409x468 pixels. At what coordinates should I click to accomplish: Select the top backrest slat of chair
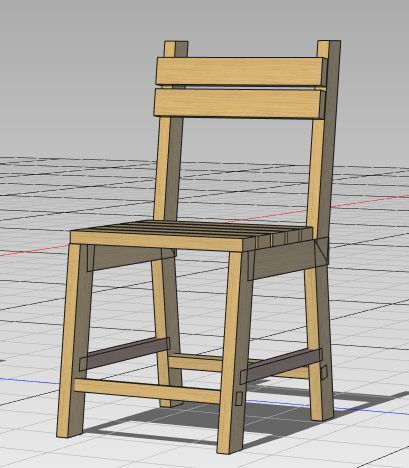coord(241,72)
